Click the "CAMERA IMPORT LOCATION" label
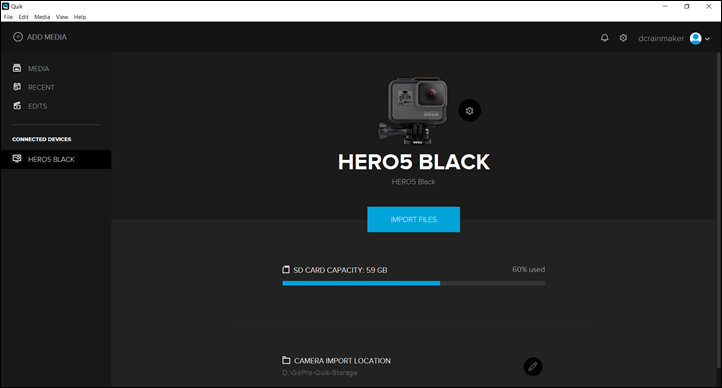Image resolution: width=722 pixels, height=388 pixels. coord(342,361)
